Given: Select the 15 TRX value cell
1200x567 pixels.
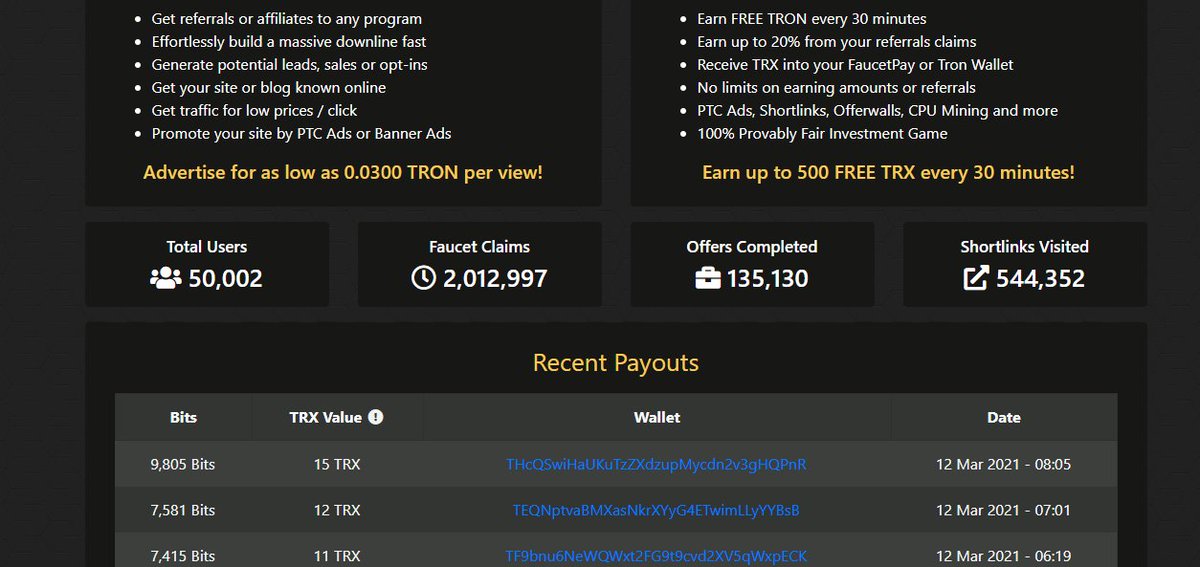Looking at the screenshot, I should click(x=337, y=464).
